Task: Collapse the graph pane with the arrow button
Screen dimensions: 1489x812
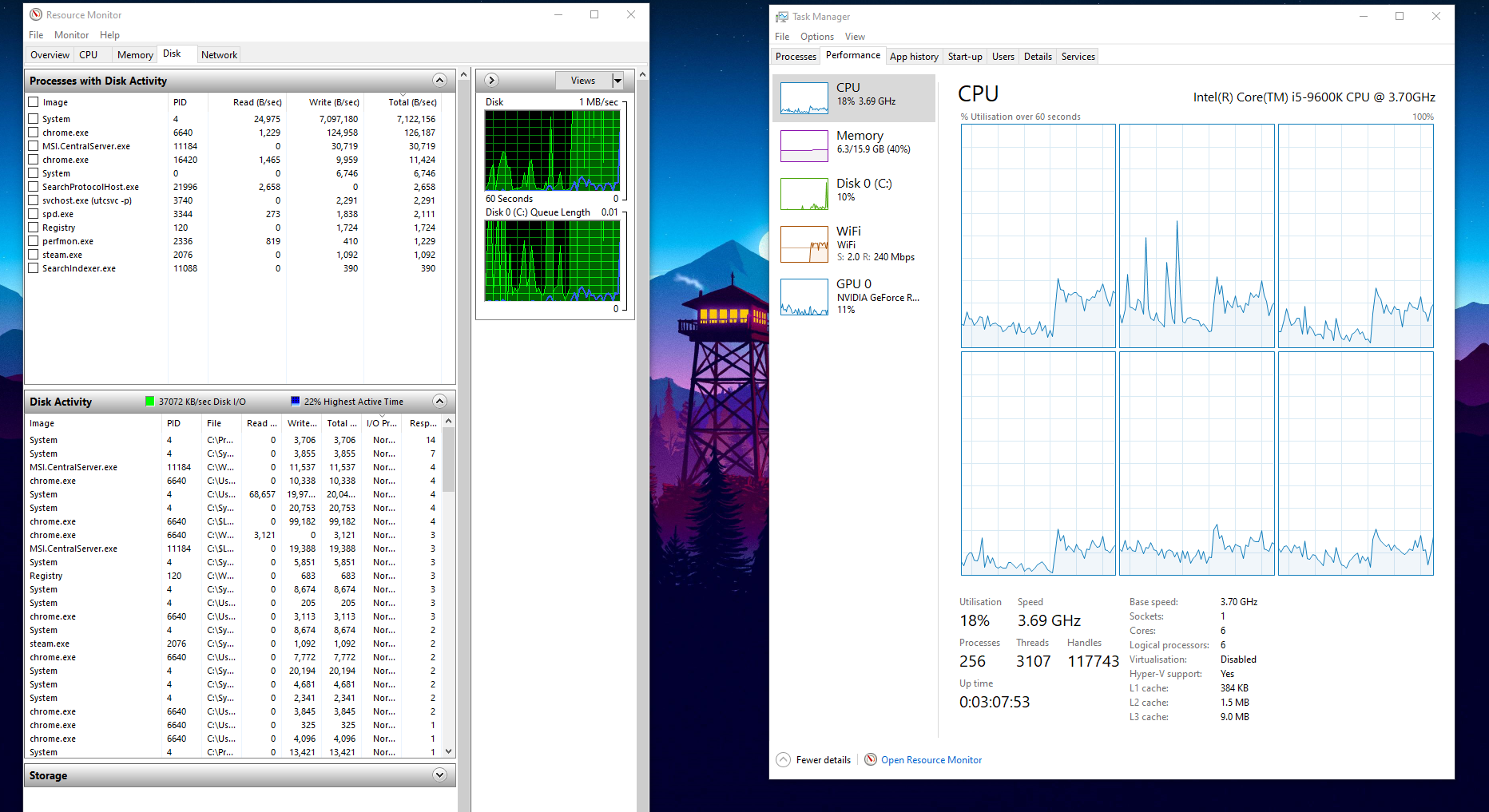Action: tap(492, 80)
